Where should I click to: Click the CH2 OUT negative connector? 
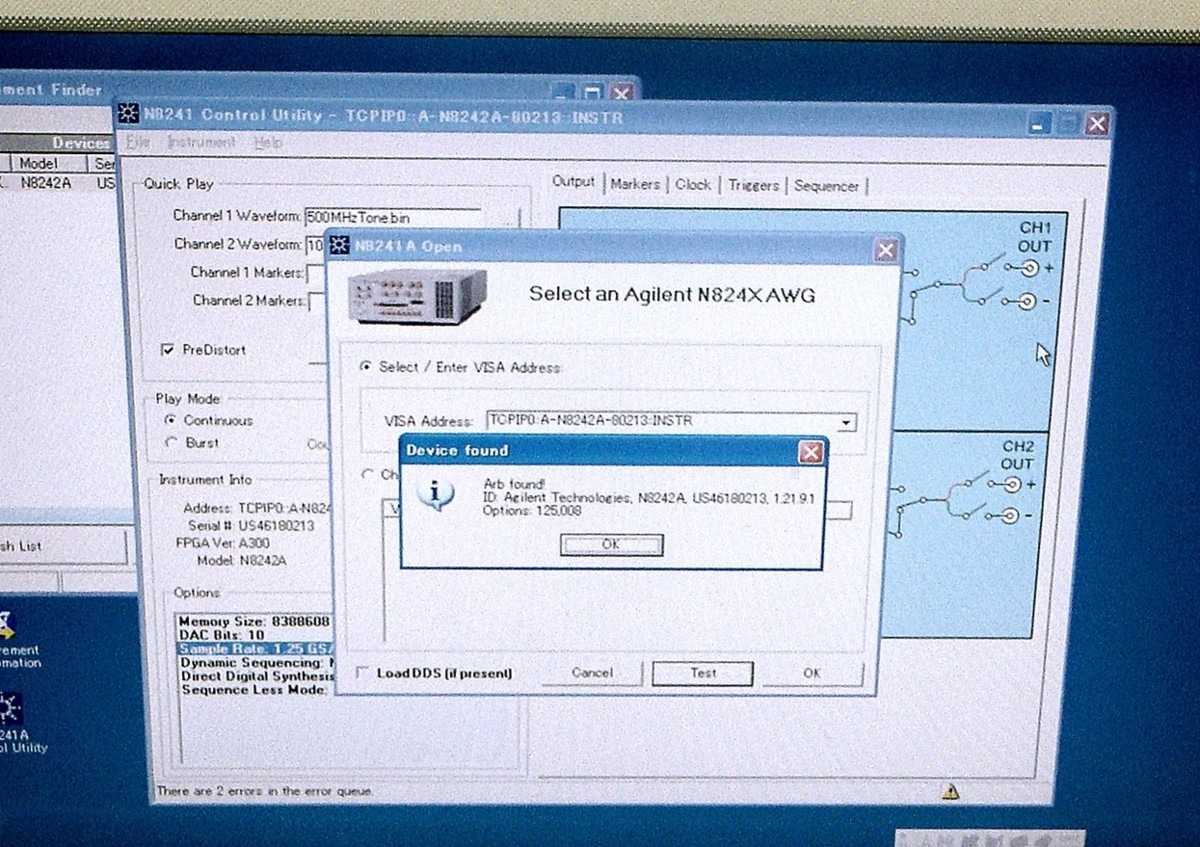(x=1012, y=515)
